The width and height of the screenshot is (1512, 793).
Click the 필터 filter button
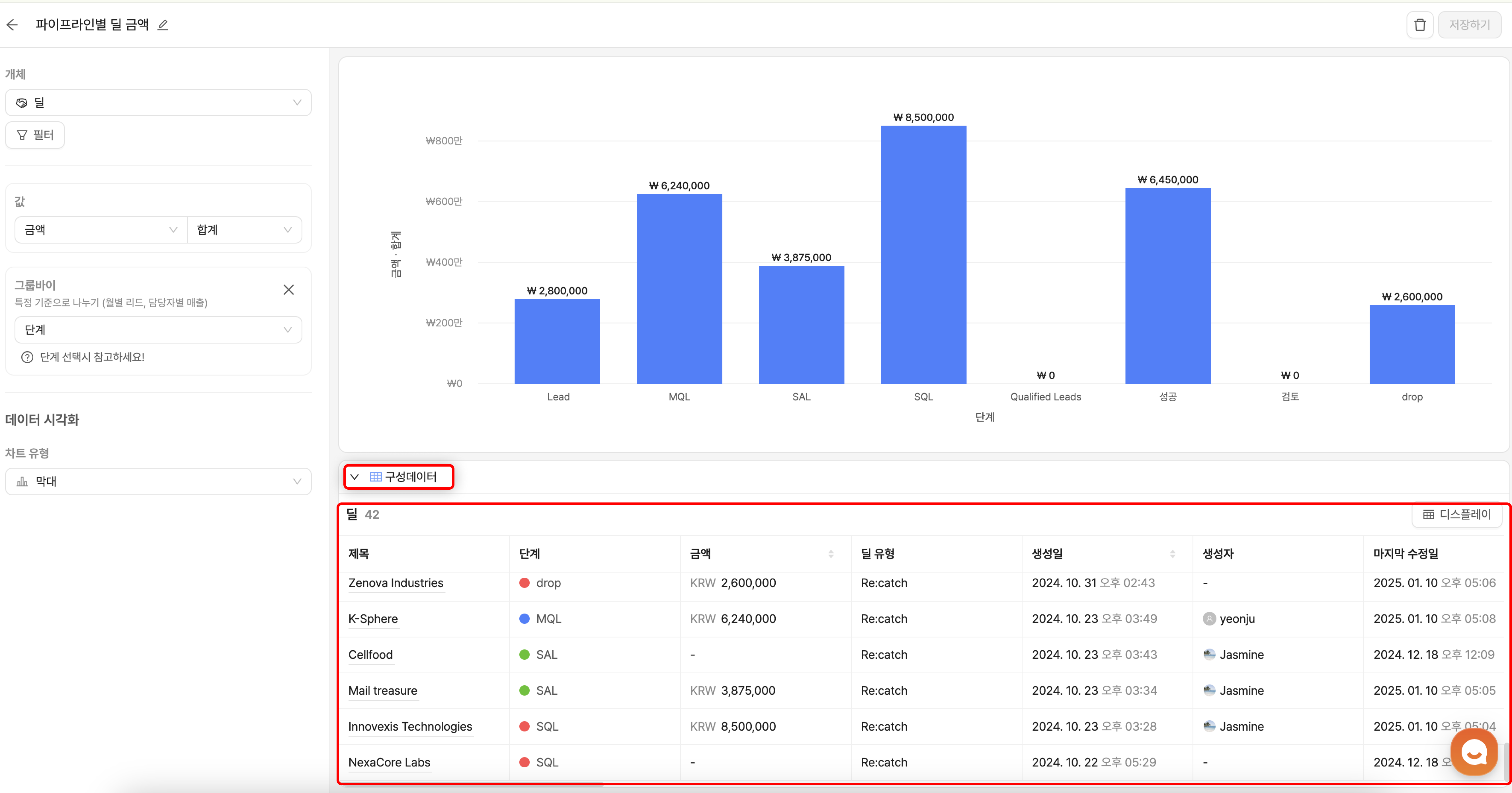35,135
